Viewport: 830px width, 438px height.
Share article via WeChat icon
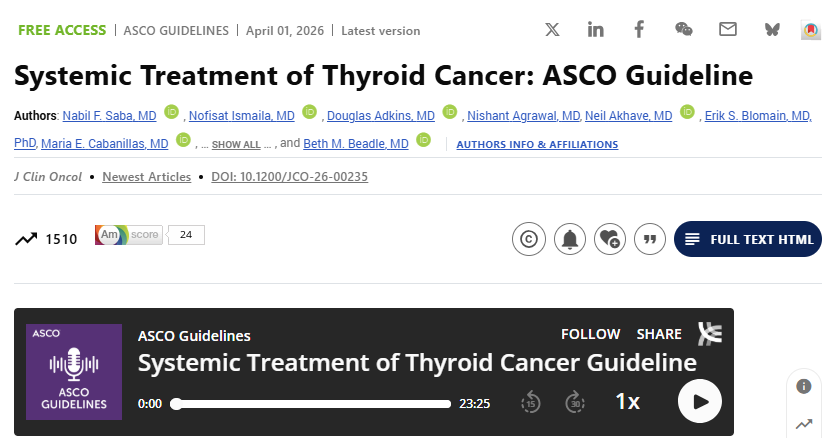coord(684,29)
